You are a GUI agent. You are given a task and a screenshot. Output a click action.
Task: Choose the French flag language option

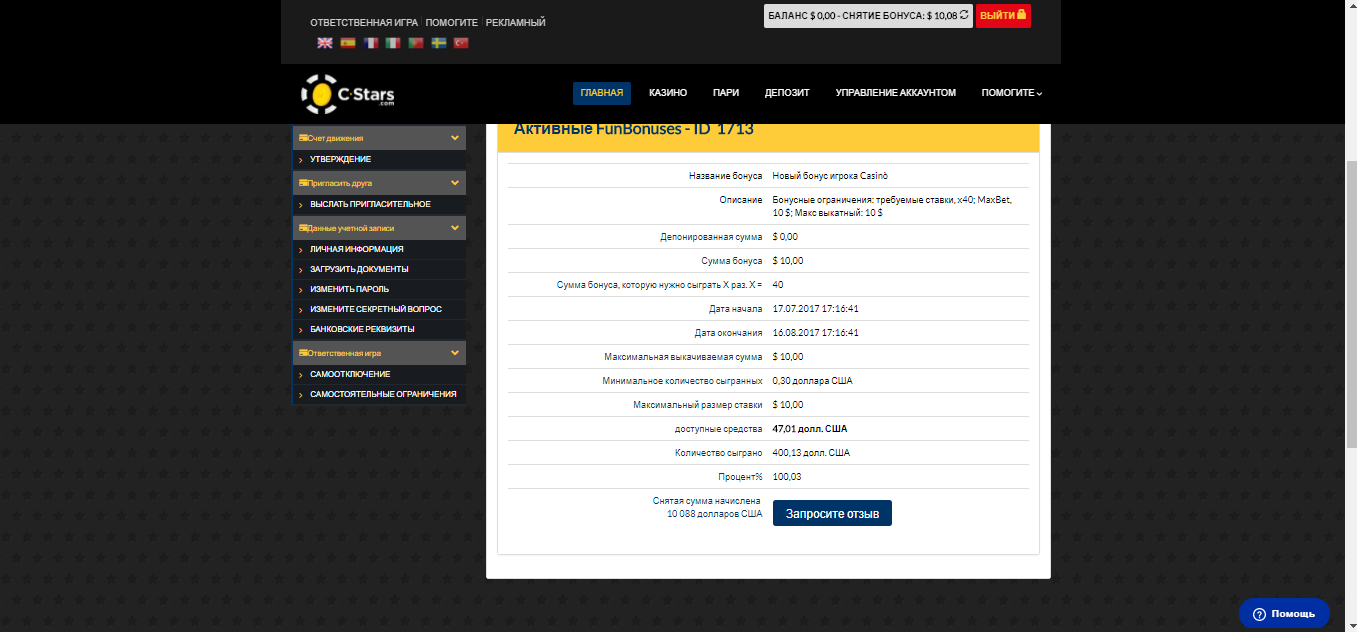click(370, 44)
